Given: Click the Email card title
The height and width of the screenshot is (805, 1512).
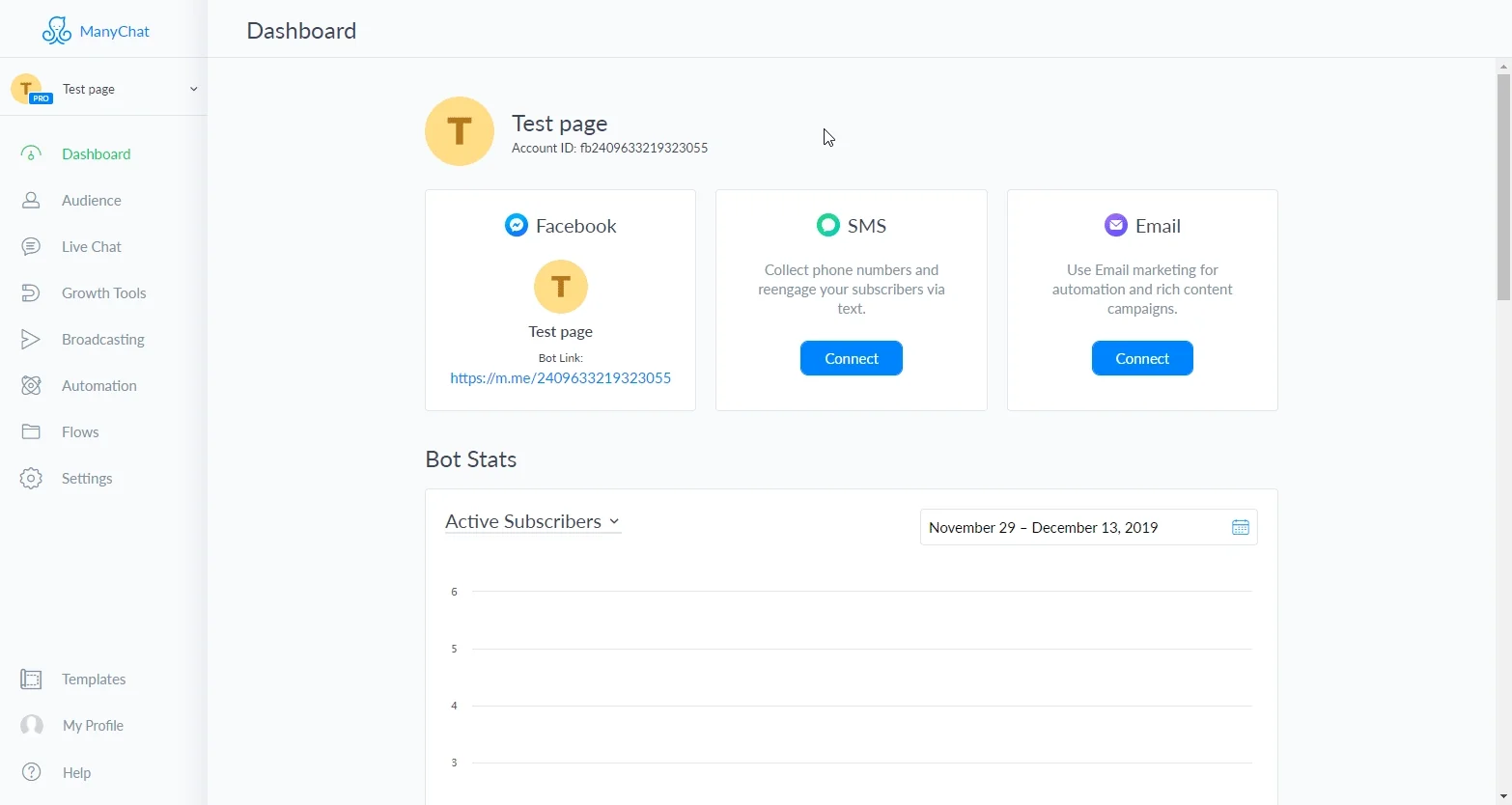Looking at the screenshot, I should click(1159, 226).
